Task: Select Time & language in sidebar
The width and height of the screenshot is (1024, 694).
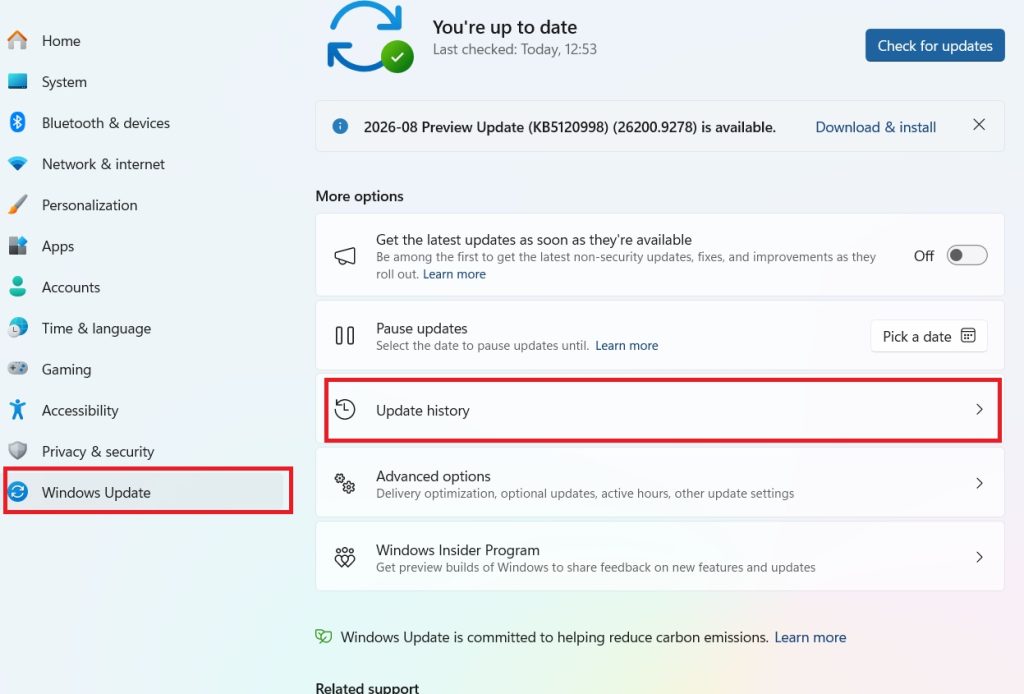Action: click(97, 328)
